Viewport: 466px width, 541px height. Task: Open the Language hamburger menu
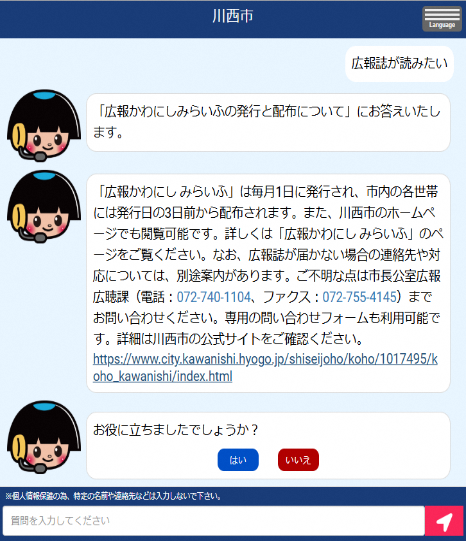442,19
